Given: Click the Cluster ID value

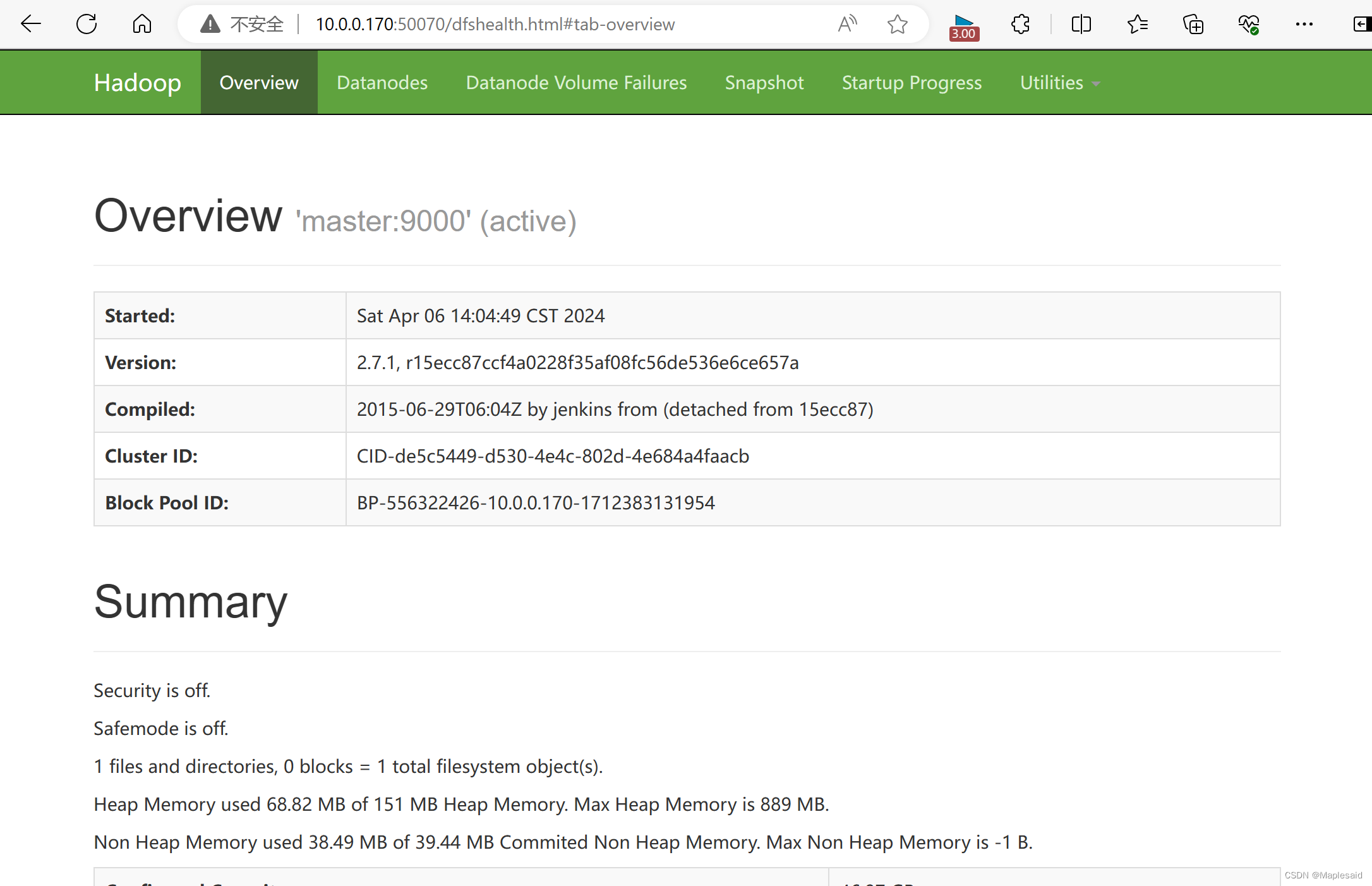Looking at the screenshot, I should coord(553,456).
